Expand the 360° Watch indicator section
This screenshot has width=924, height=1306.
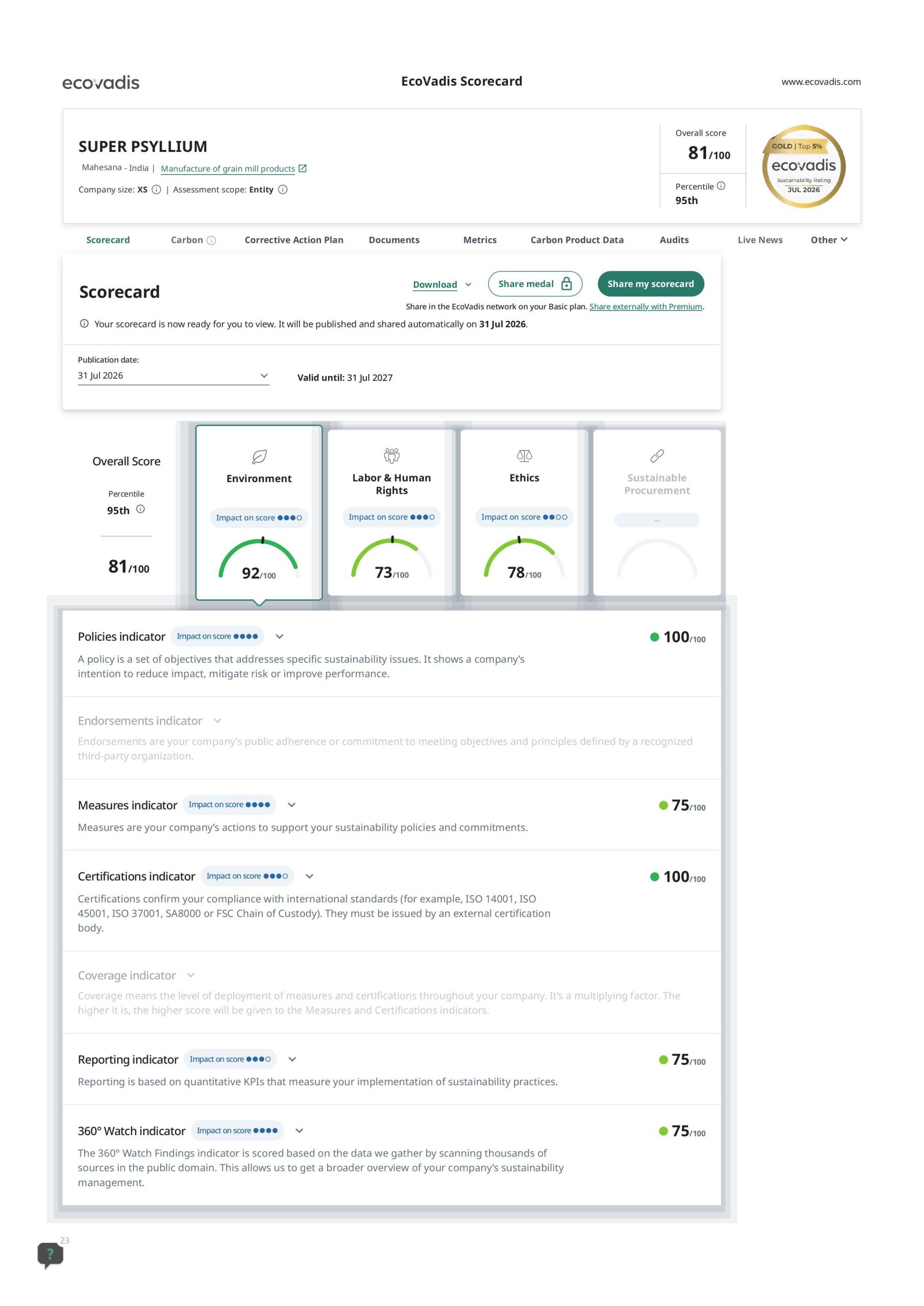299,1131
